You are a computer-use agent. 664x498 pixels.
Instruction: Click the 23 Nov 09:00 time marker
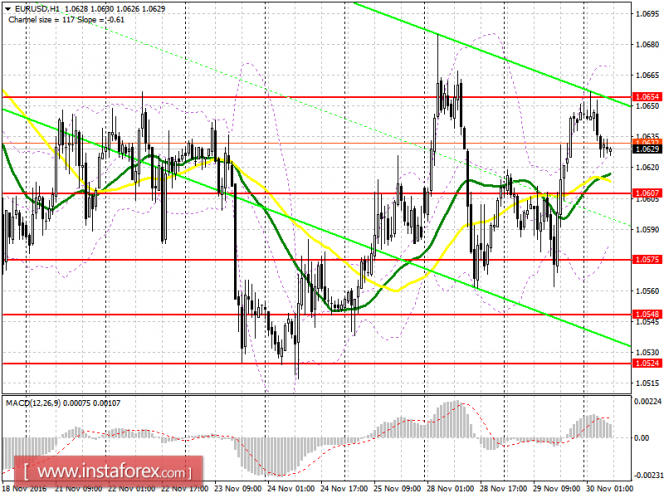(x=238, y=489)
